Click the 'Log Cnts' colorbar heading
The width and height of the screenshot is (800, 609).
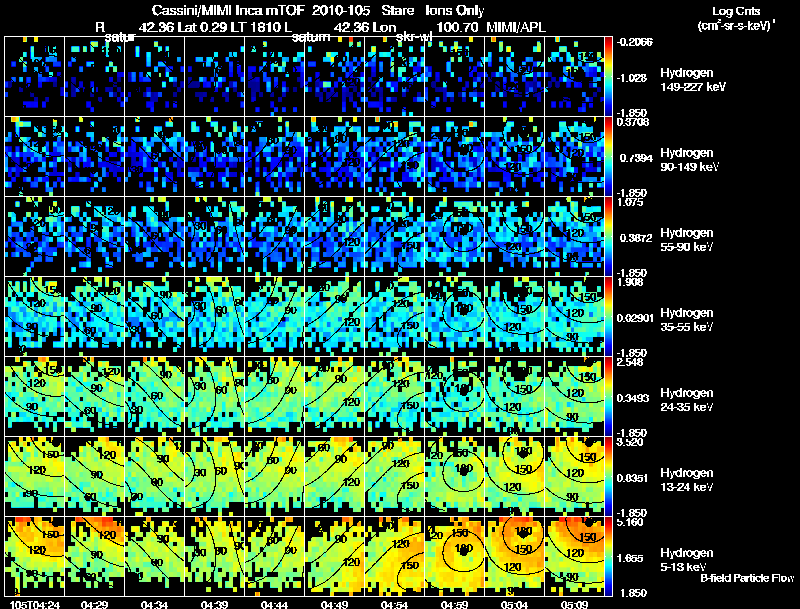coord(736,11)
